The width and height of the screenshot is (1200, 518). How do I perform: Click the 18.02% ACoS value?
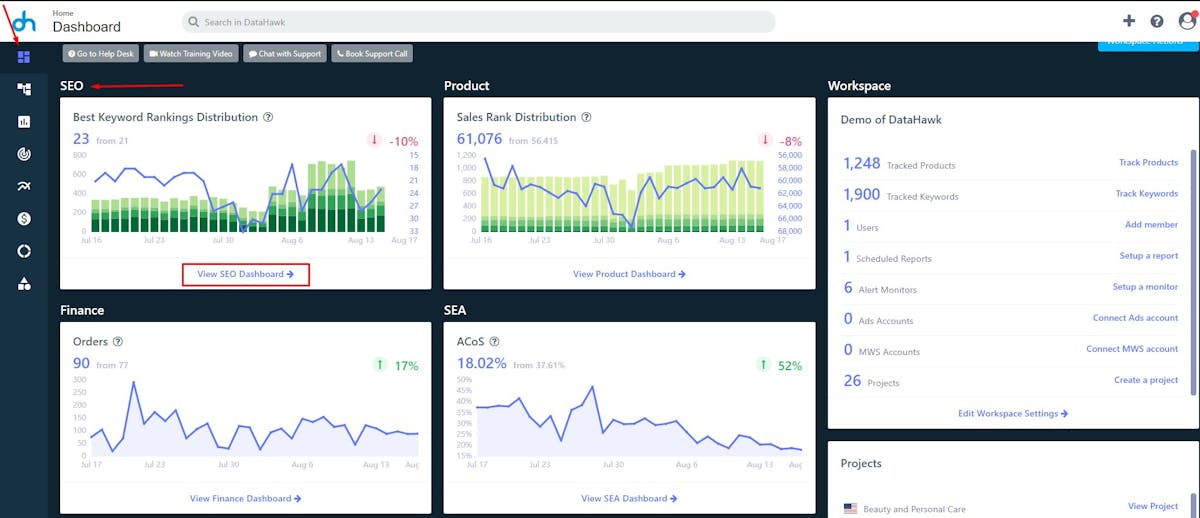point(481,364)
